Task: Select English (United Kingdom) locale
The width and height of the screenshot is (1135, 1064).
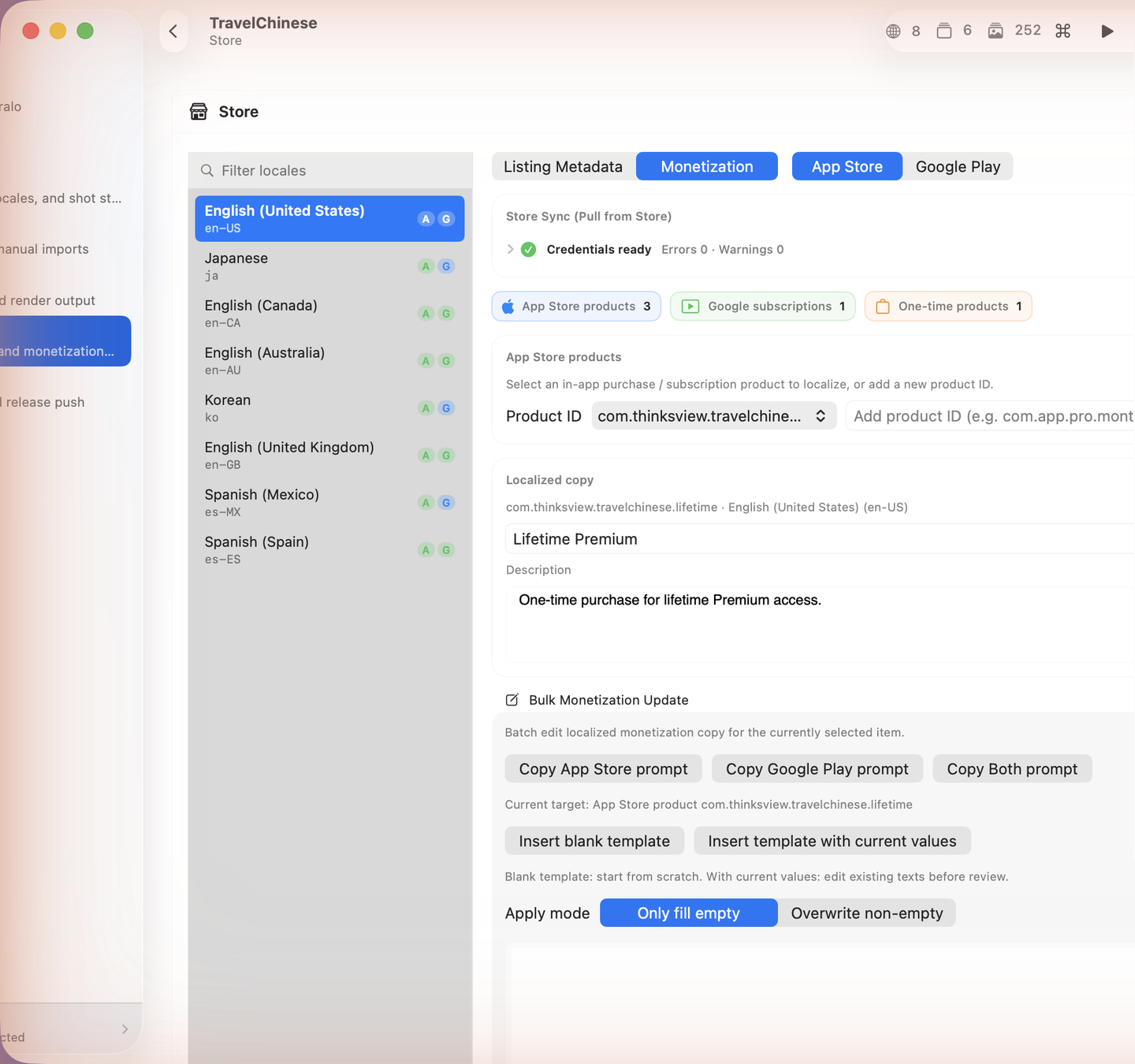Action: [x=329, y=456]
